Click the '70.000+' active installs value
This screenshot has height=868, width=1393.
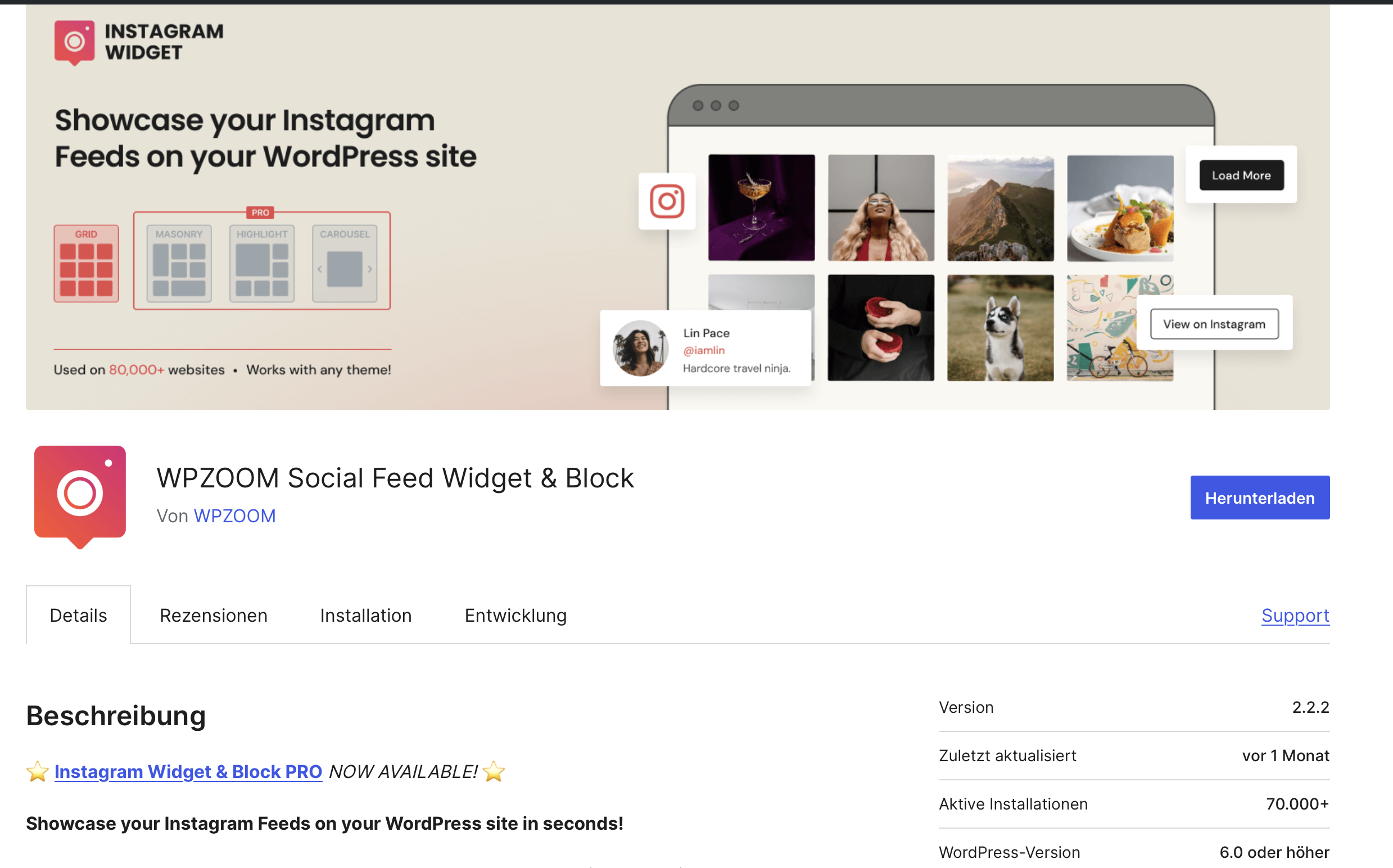[x=1297, y=803]
